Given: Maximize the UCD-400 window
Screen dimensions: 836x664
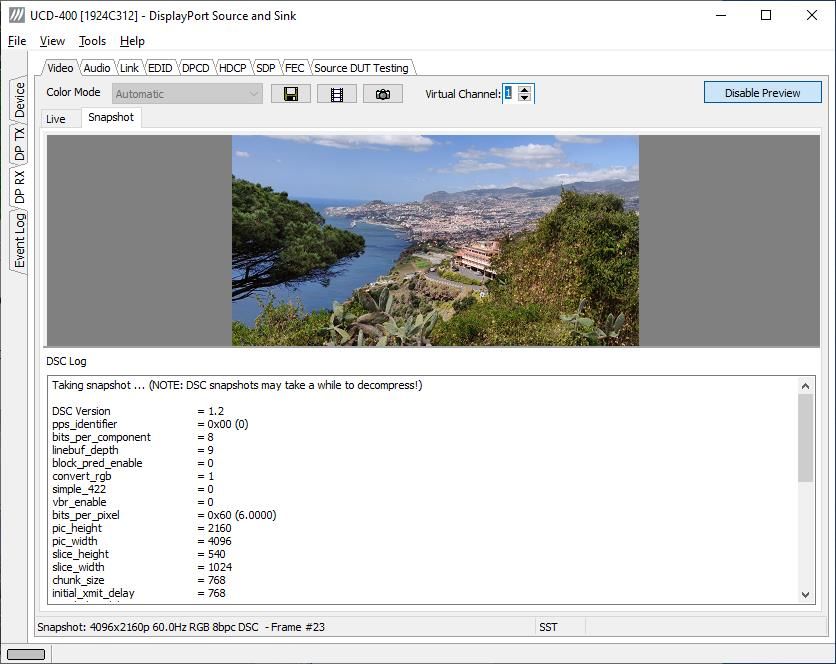Looking at the screenshot, I should tap(766, 15).
